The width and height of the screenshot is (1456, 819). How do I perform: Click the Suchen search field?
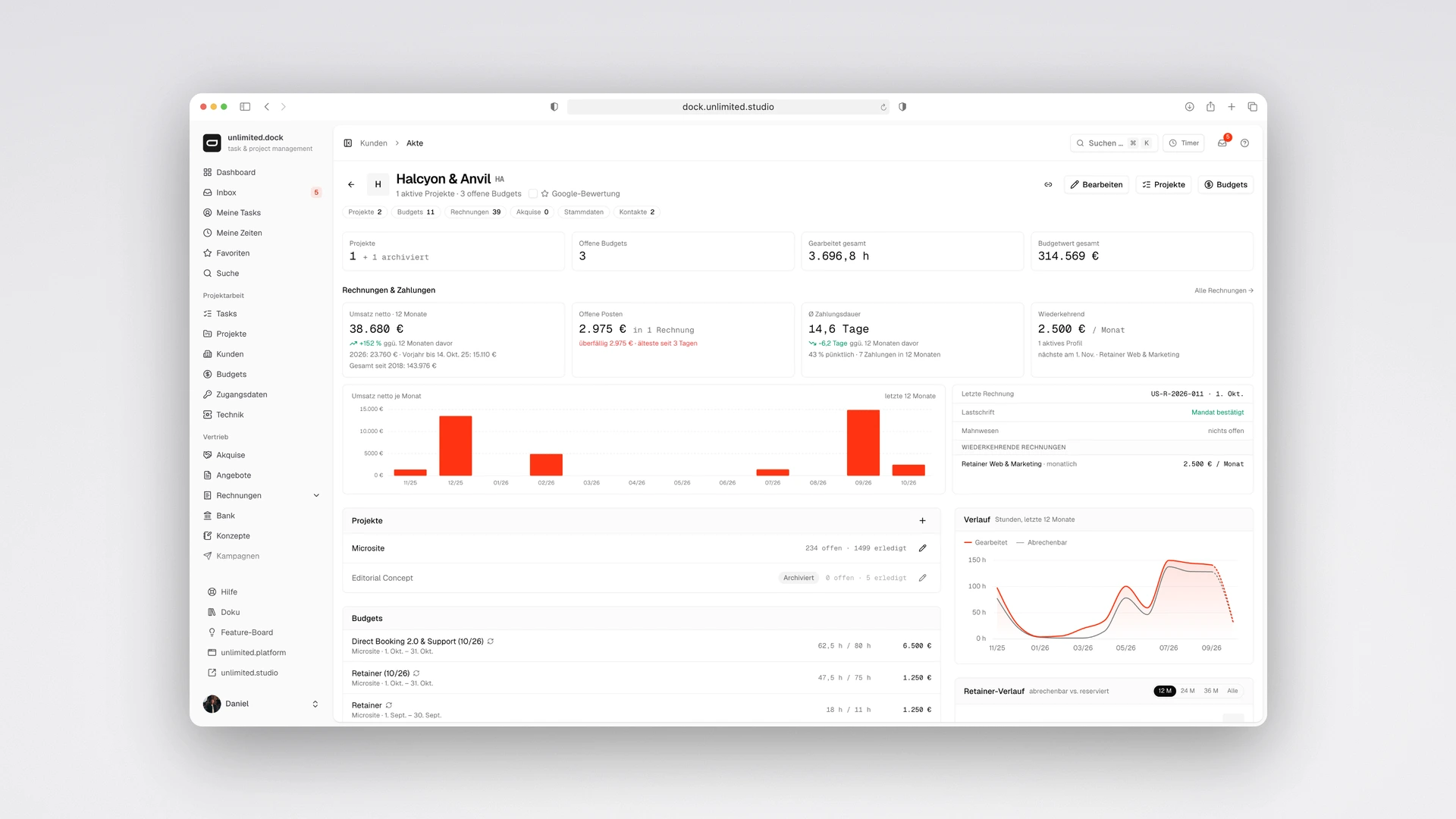[1114, 143]
